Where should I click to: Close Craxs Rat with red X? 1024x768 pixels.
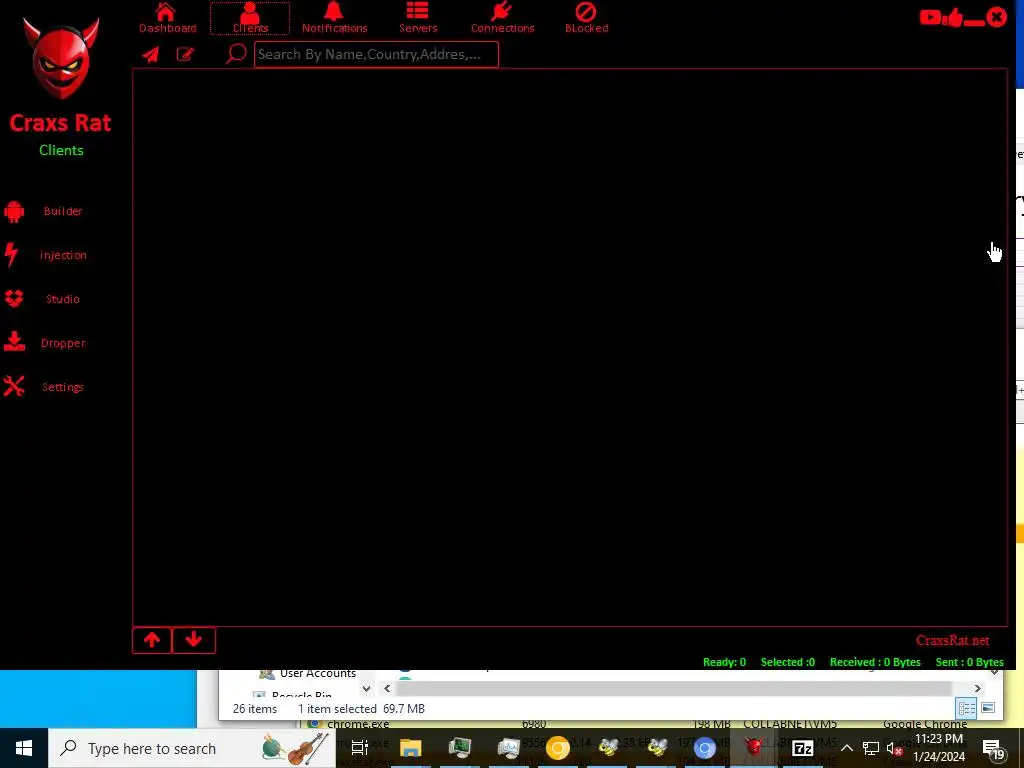coord(997,17)
